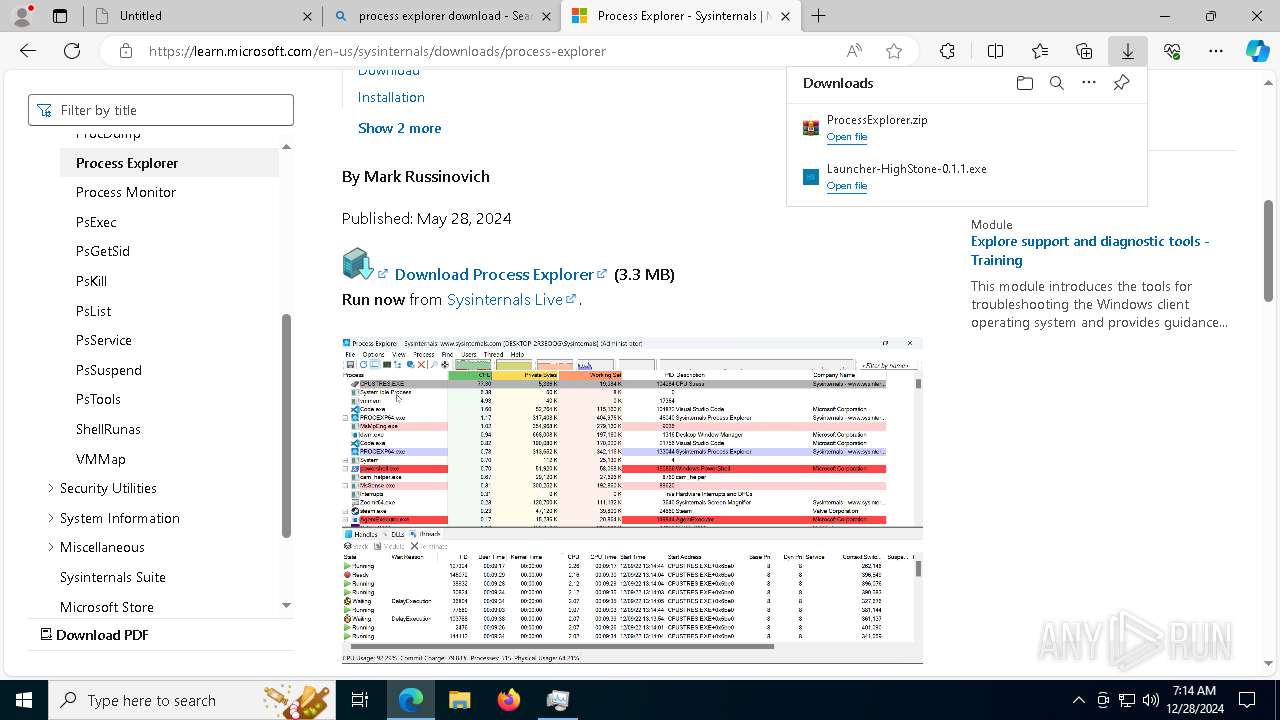This screenshot has width=1280, height=720.
Task: Expand the Miscellaneous tree node
Action: pos(51,547)
